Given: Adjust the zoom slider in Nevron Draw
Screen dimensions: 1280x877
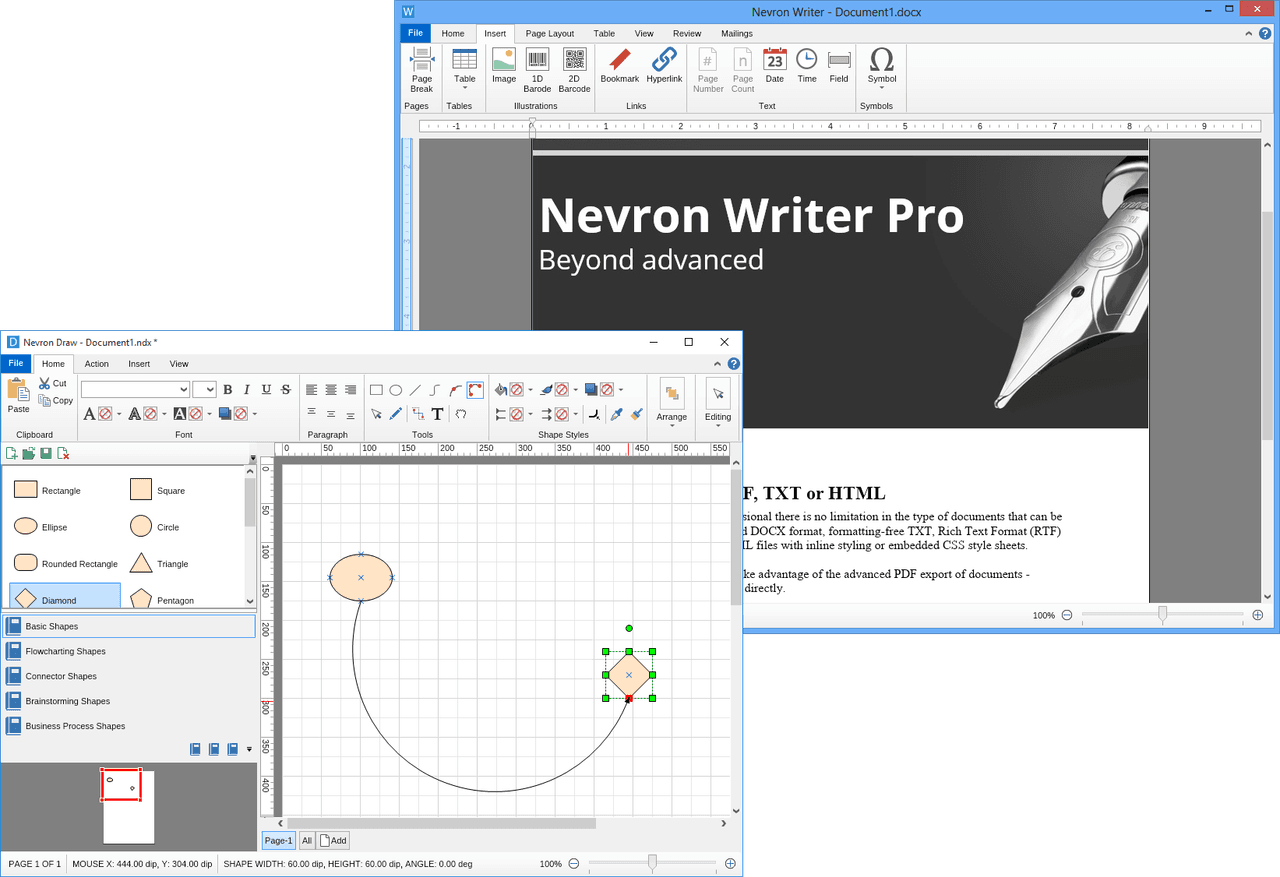Looking at the screenshot, I should (x=653, y=863).
